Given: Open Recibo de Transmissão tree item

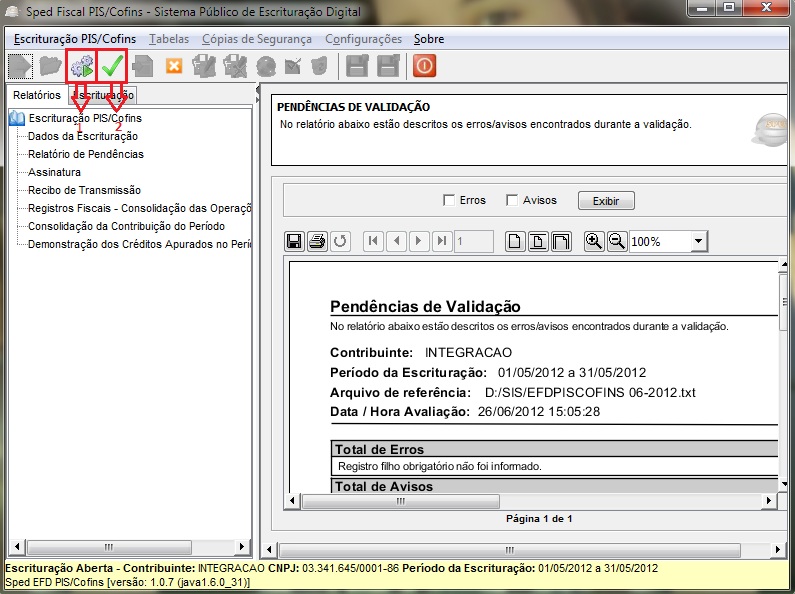Looking at the screenshot, I should pos(84,190).
